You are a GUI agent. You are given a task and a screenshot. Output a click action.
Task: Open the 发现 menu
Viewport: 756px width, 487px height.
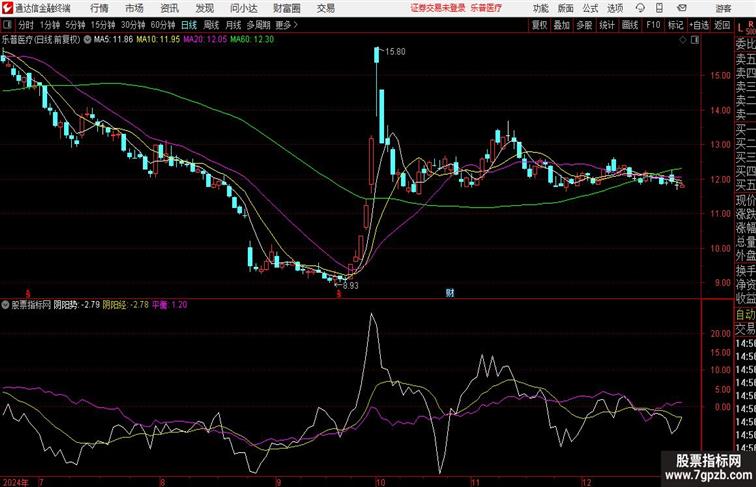(204, 8)
